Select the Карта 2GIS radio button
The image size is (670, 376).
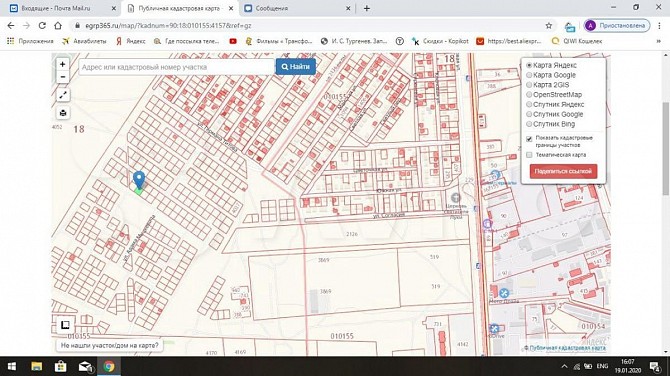[529, 85]
